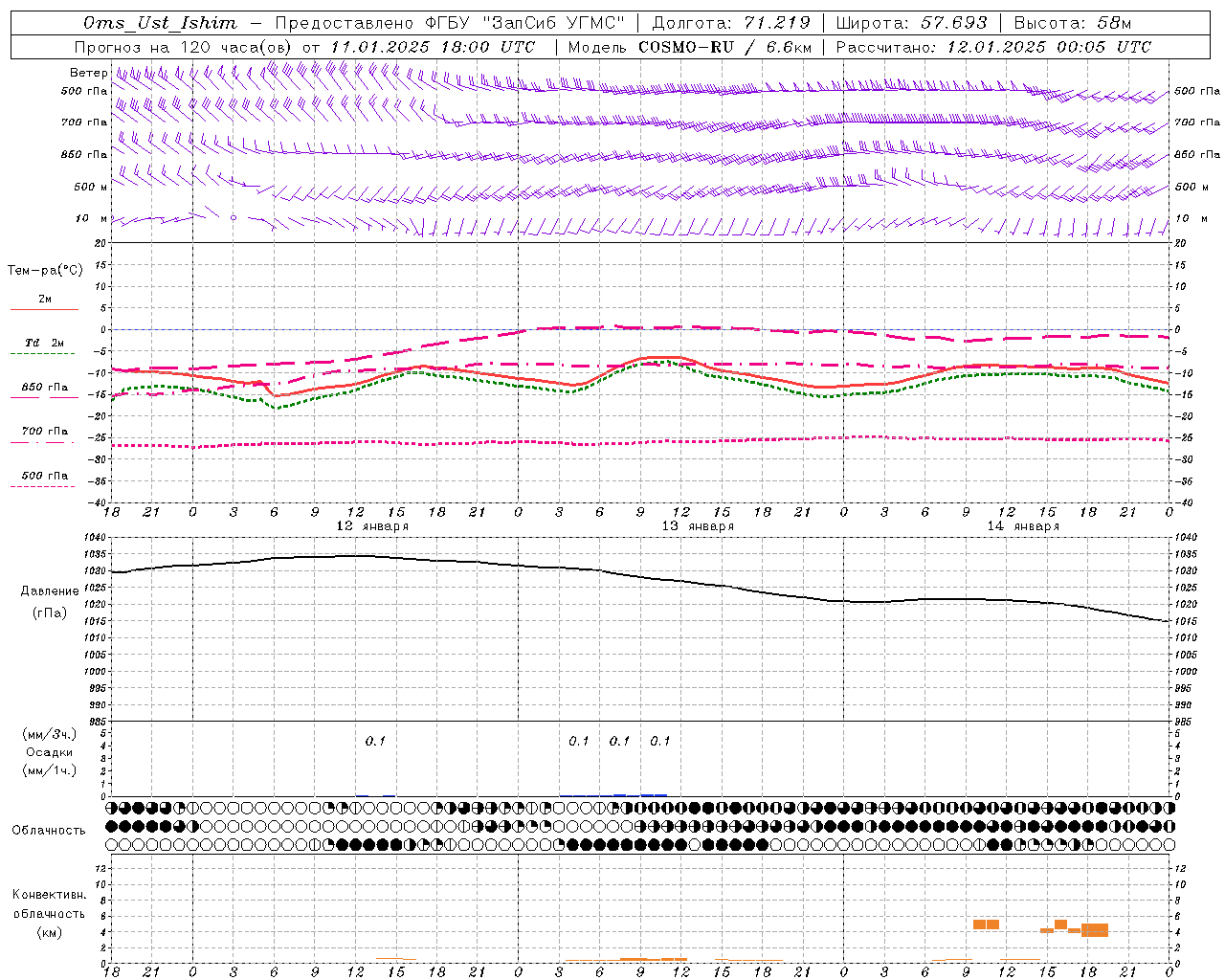This screenshot has width=1225, height=980.
Task: Click the Осадки panel label
Action: point(49,752)
